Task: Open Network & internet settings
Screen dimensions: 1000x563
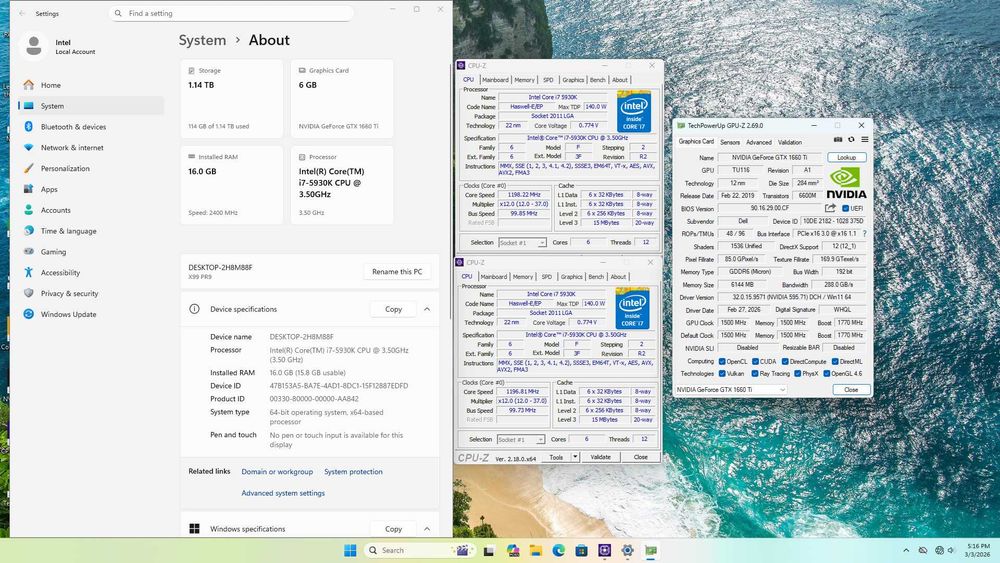Action: 91,147
